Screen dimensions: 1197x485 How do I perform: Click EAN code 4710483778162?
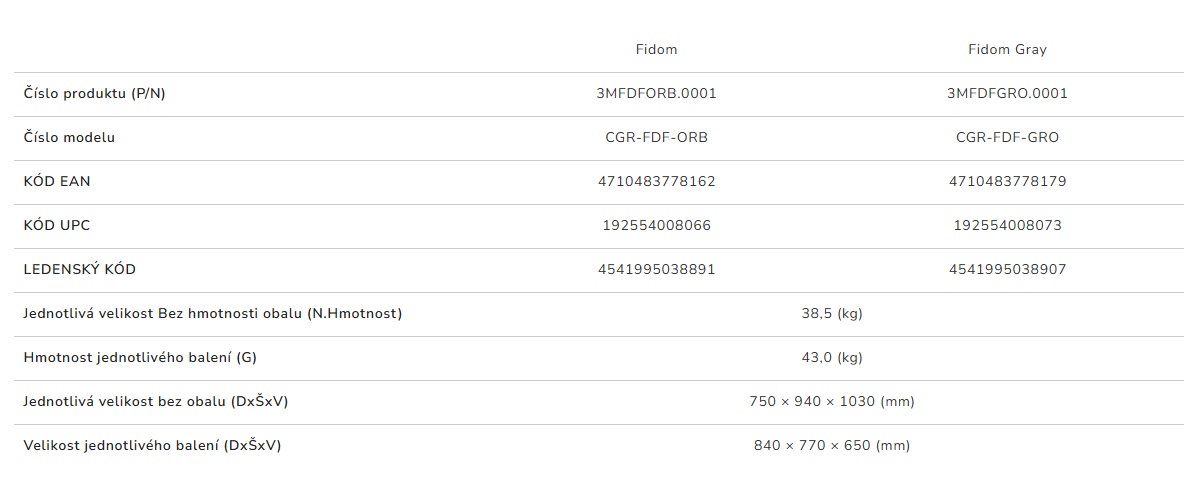pos(656,182)
